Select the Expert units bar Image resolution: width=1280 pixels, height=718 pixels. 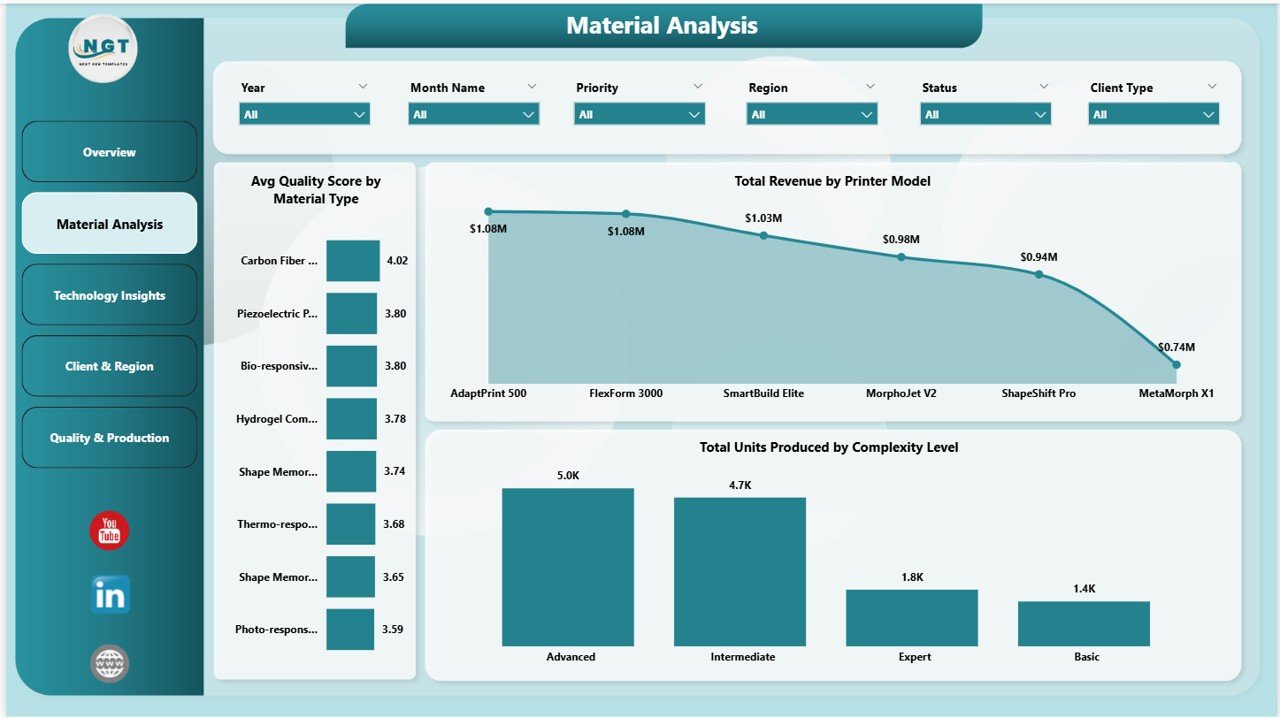point(911,618)
